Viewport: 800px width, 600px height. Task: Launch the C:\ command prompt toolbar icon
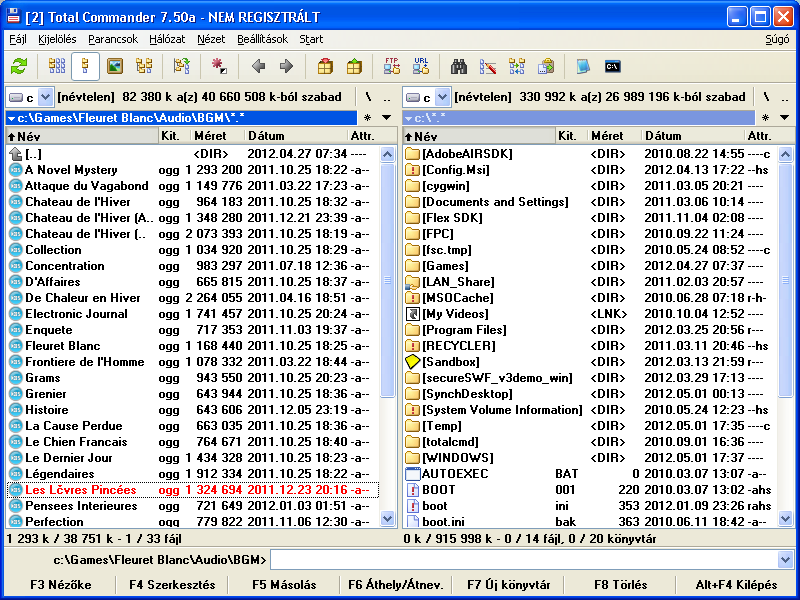pyautogui.click(x=612, y=66)
